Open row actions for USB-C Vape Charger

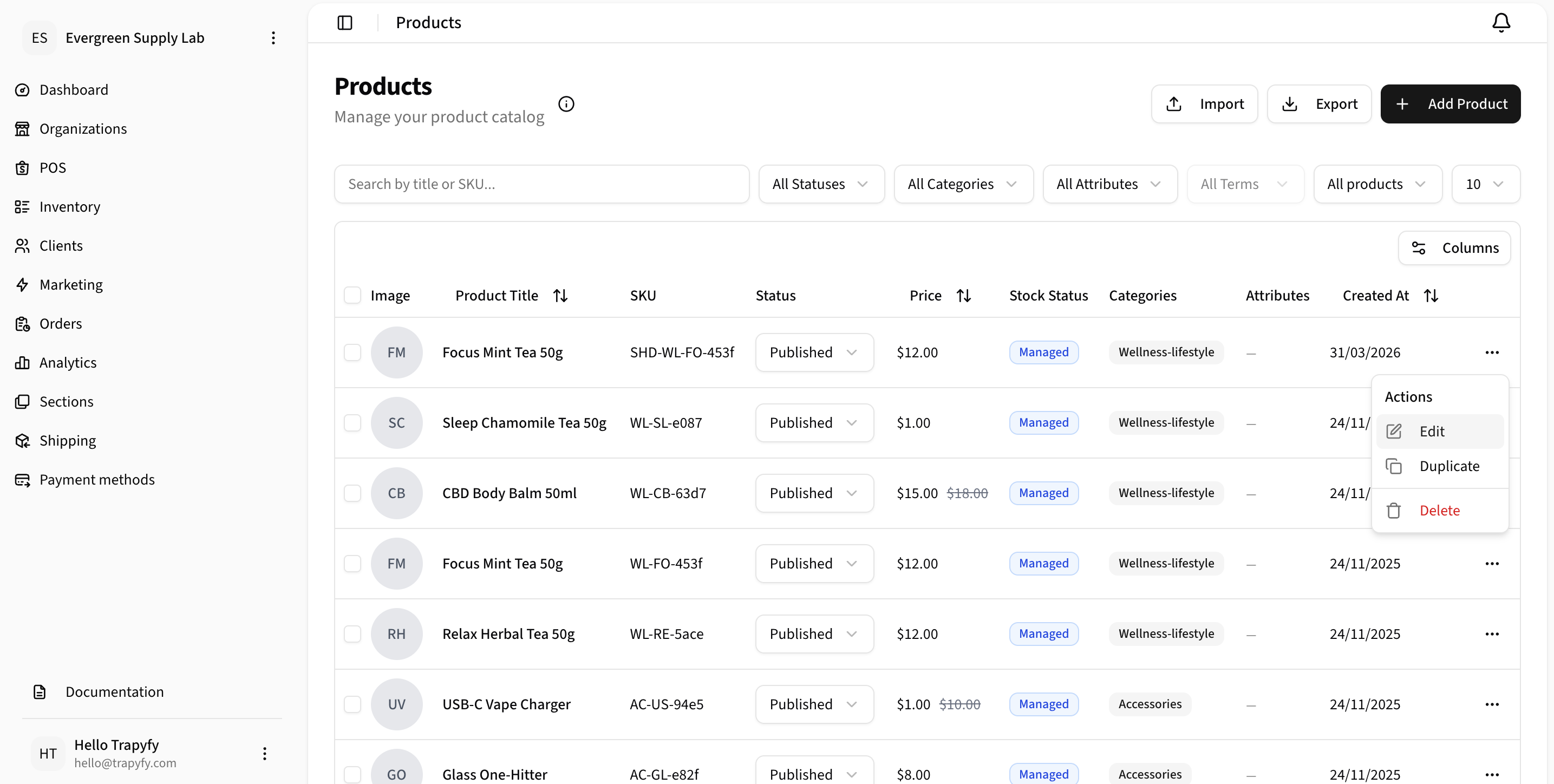(x=1492, y=704)
